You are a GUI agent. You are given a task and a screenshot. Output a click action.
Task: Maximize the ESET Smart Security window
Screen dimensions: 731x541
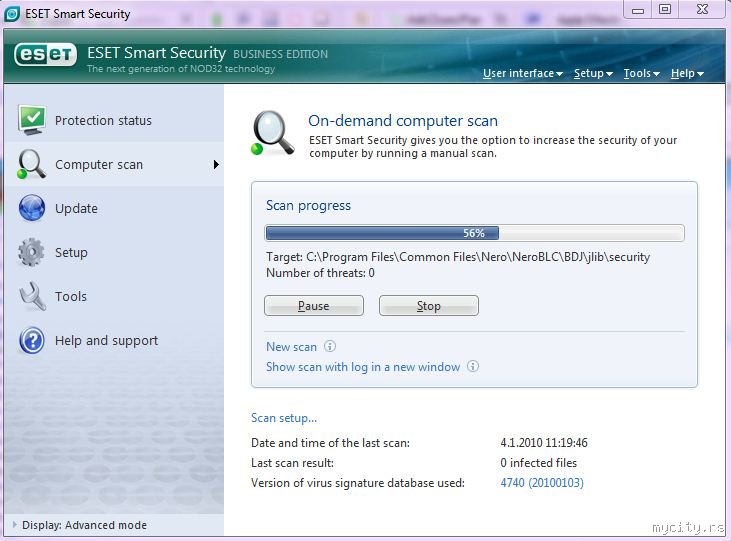tap(665, 10)
